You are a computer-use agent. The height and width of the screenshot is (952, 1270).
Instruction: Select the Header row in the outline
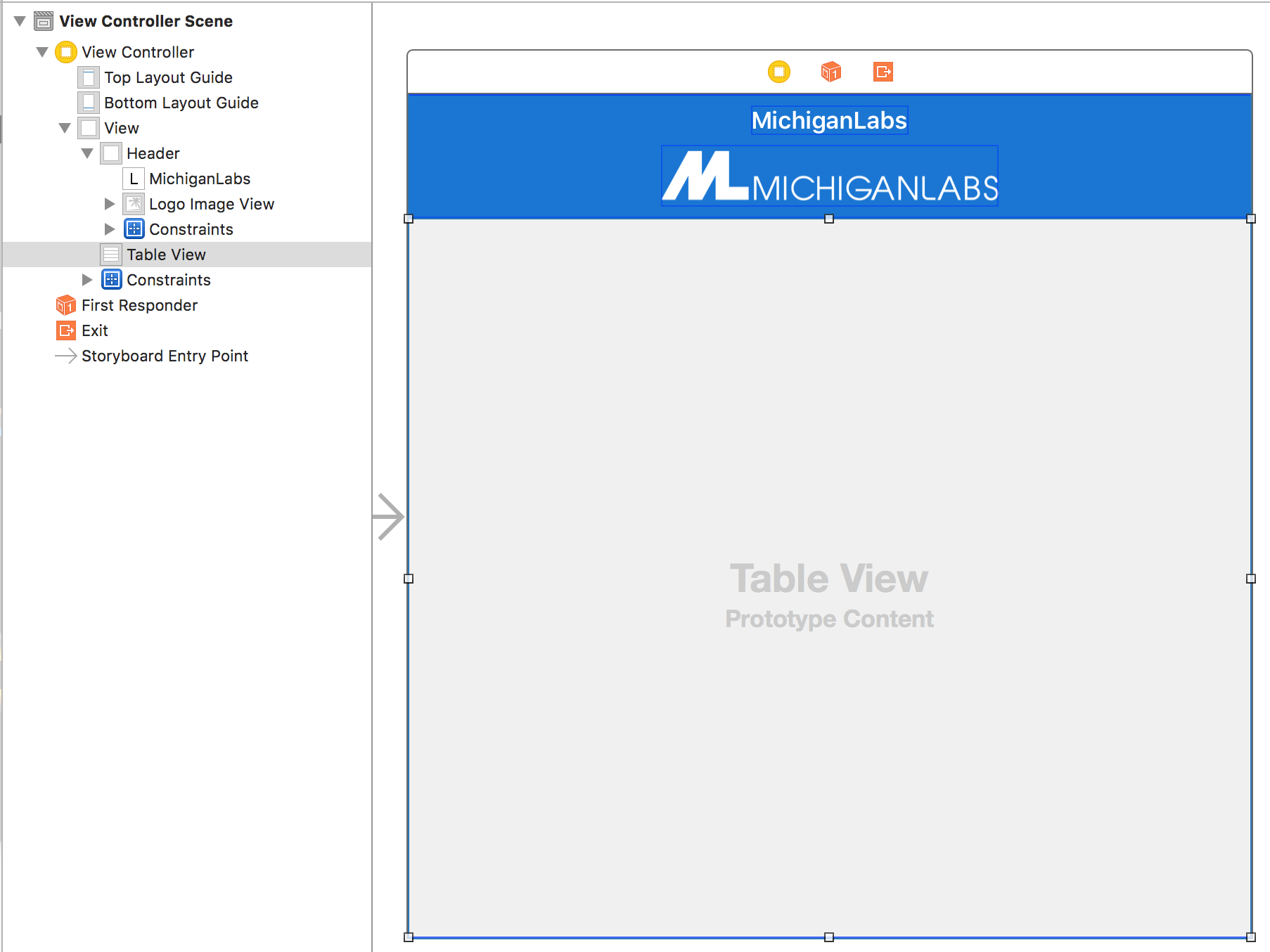[x=187, y=153]
